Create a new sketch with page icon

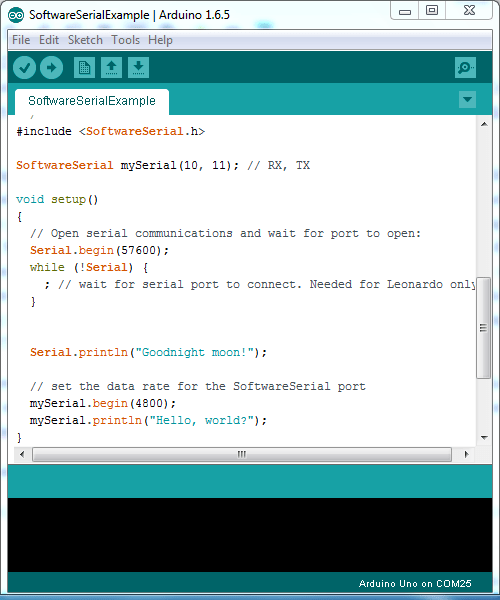(84, 68)
